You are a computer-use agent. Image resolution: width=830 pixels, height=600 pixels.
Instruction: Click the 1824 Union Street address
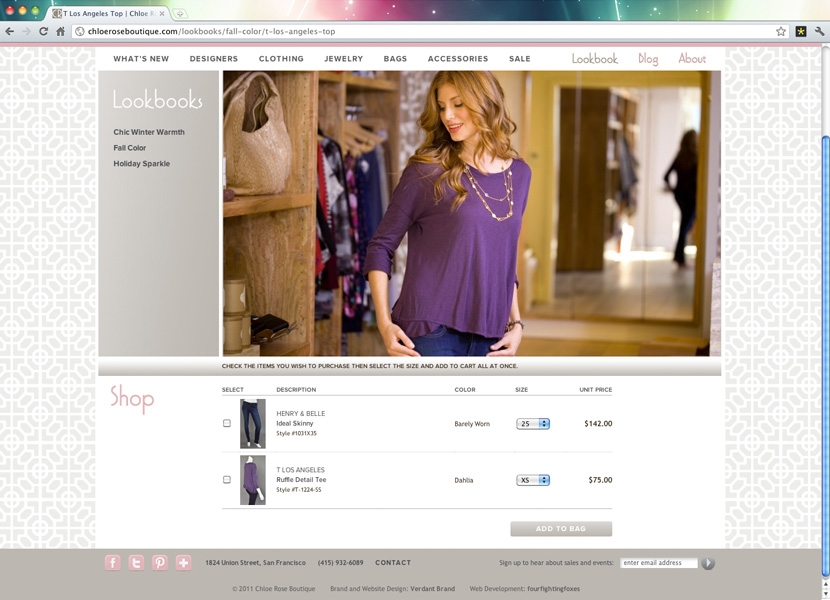255,562
